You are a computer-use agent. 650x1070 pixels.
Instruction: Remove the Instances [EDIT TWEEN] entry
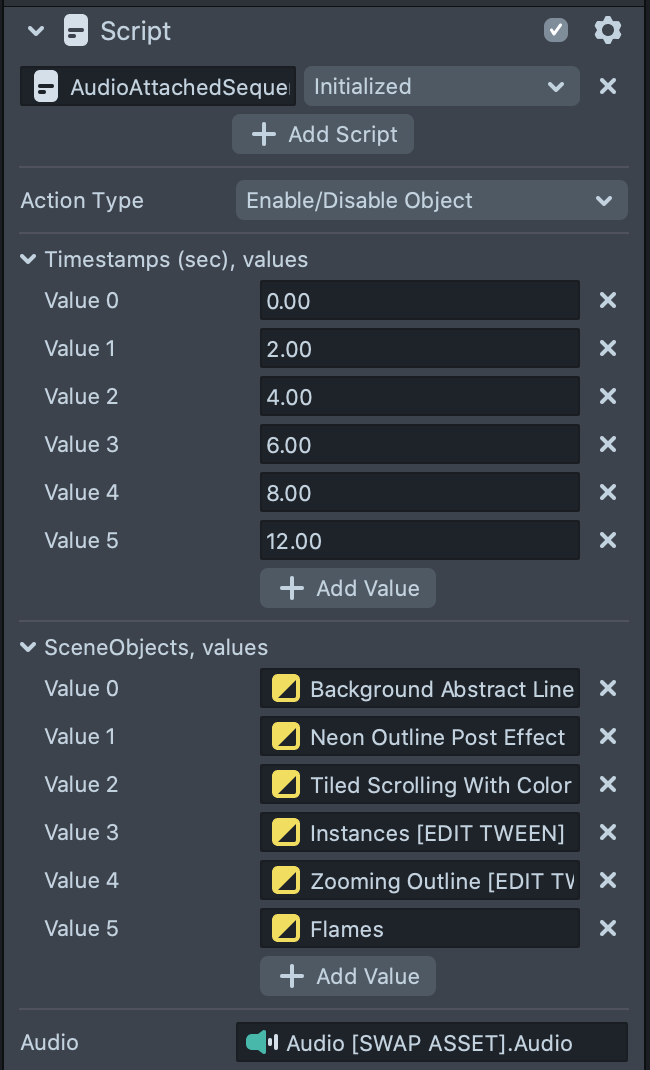click(607, 832)
